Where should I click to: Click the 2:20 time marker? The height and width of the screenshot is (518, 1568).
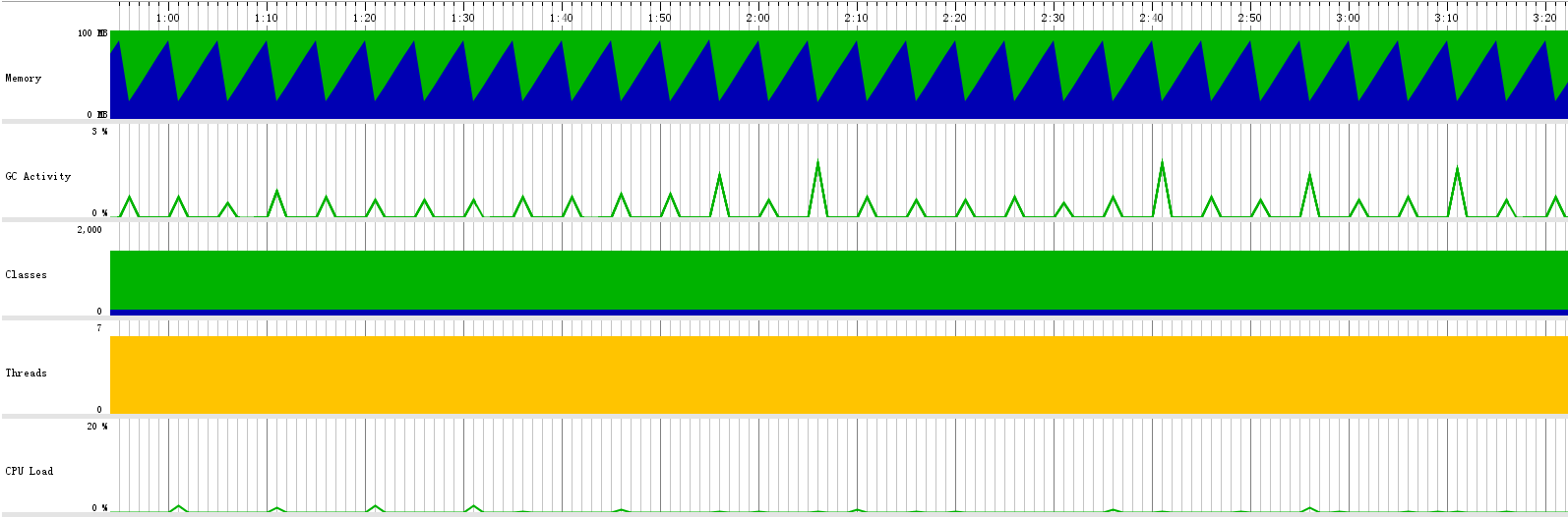(x=955, y=18)
